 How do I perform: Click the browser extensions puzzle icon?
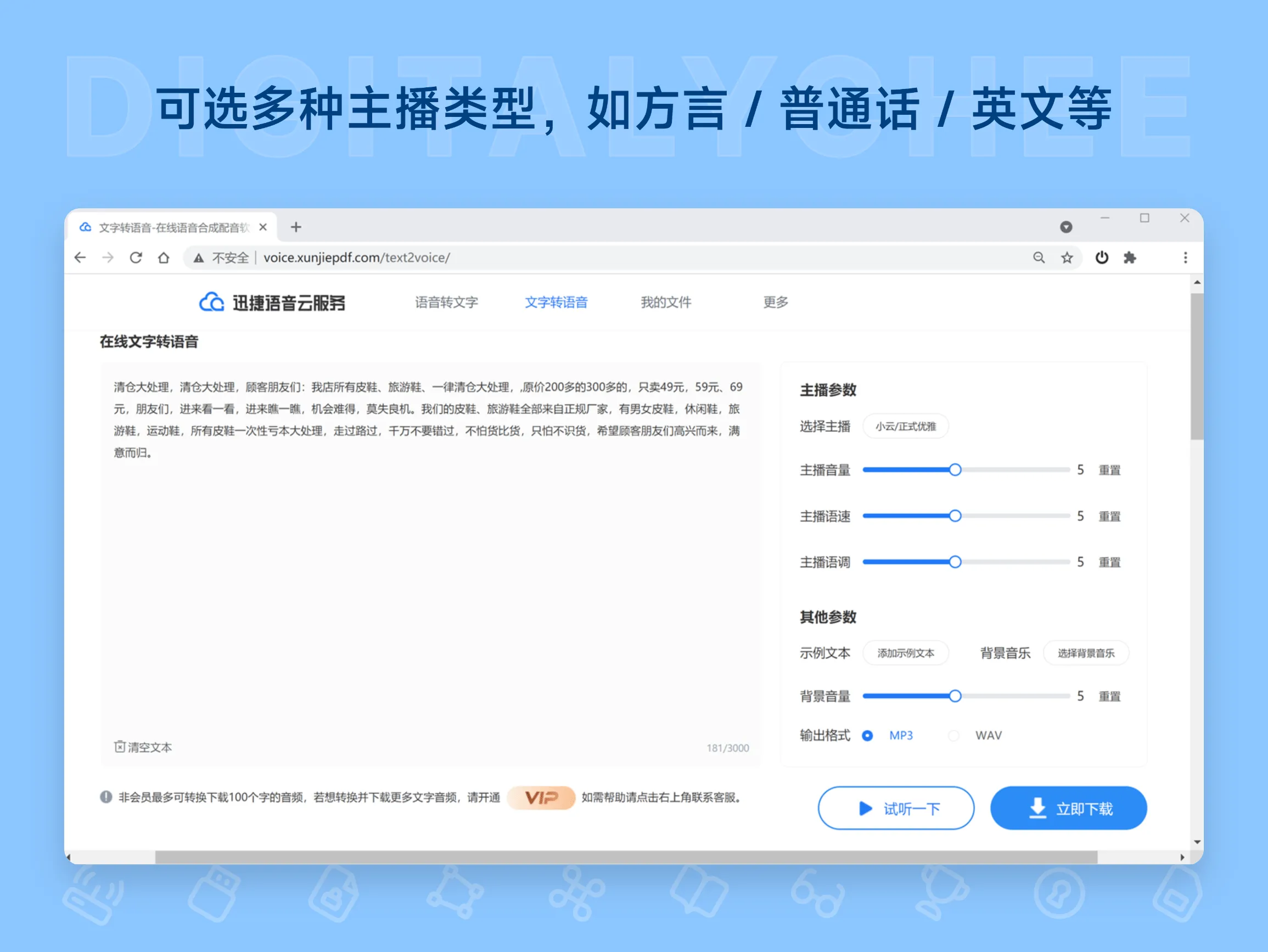[x=1130, y=257]
